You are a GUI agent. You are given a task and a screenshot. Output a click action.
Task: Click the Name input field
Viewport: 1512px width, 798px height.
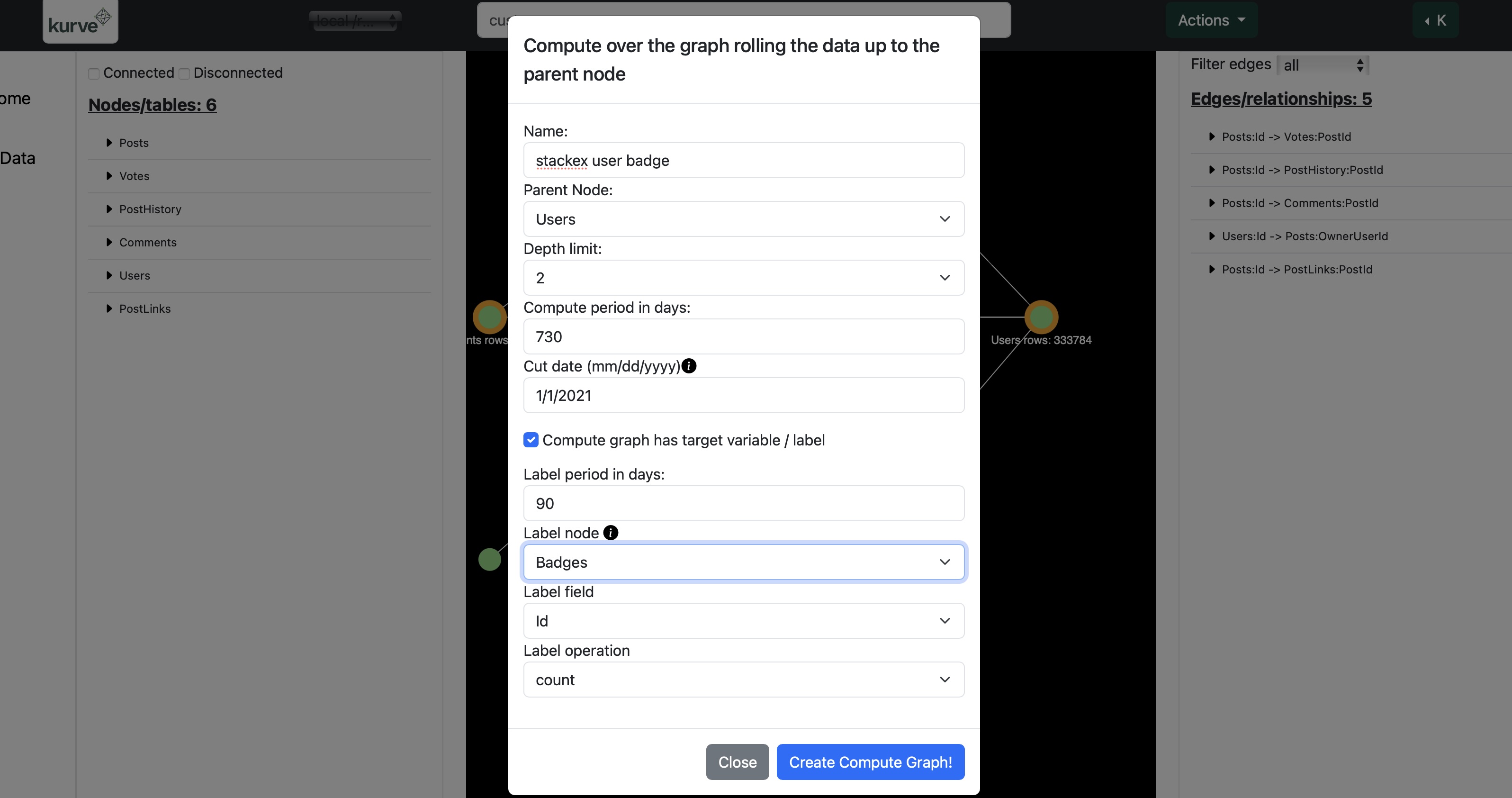pos(744,160)
